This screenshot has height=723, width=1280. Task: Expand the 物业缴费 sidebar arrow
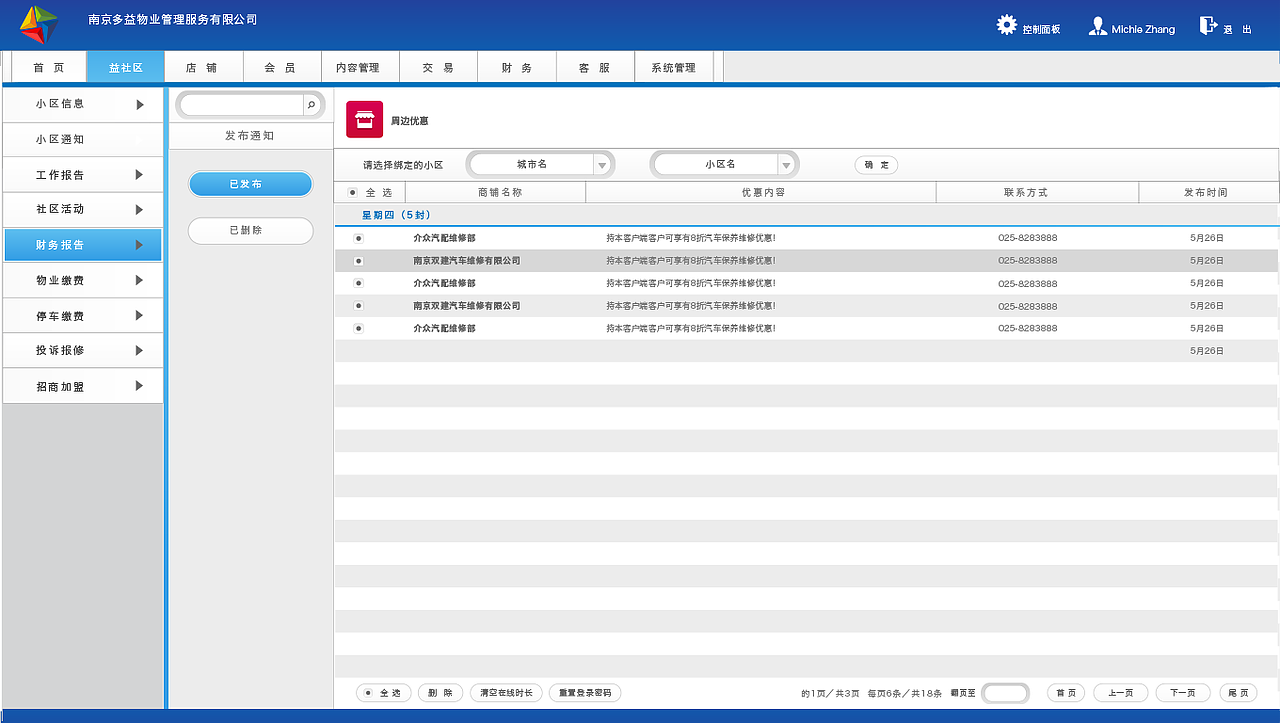140,281
